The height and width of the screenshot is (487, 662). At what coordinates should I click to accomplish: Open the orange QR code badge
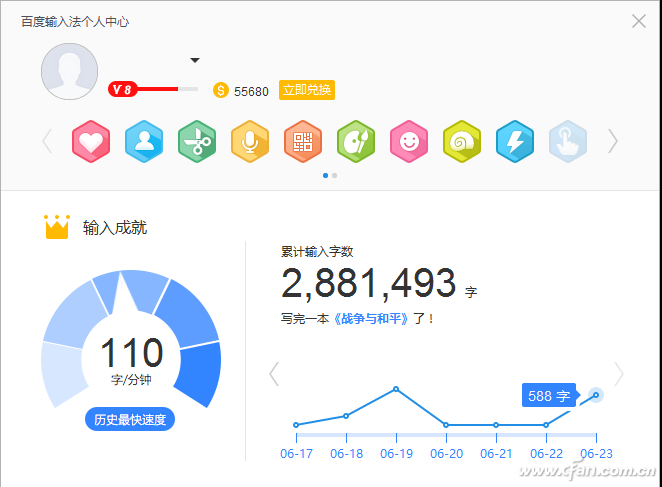pos(303,141)
